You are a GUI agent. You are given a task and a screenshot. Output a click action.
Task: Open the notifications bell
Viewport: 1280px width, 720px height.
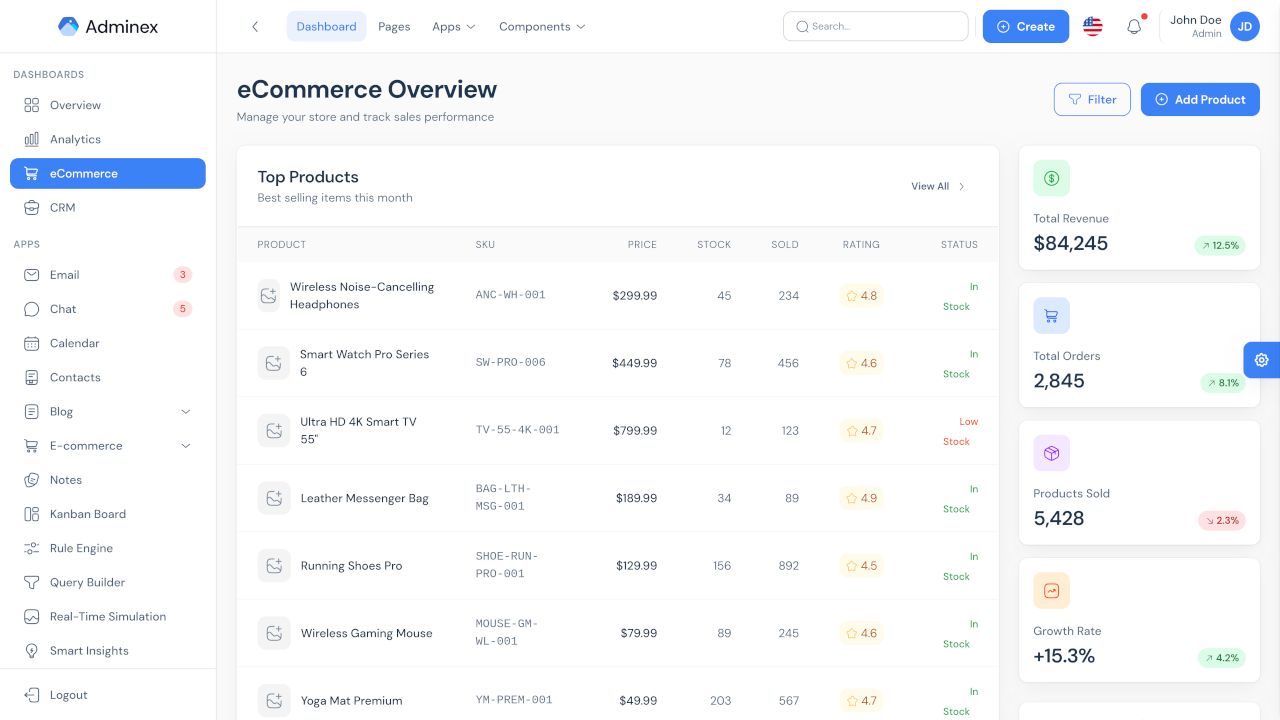point(1134,27)
